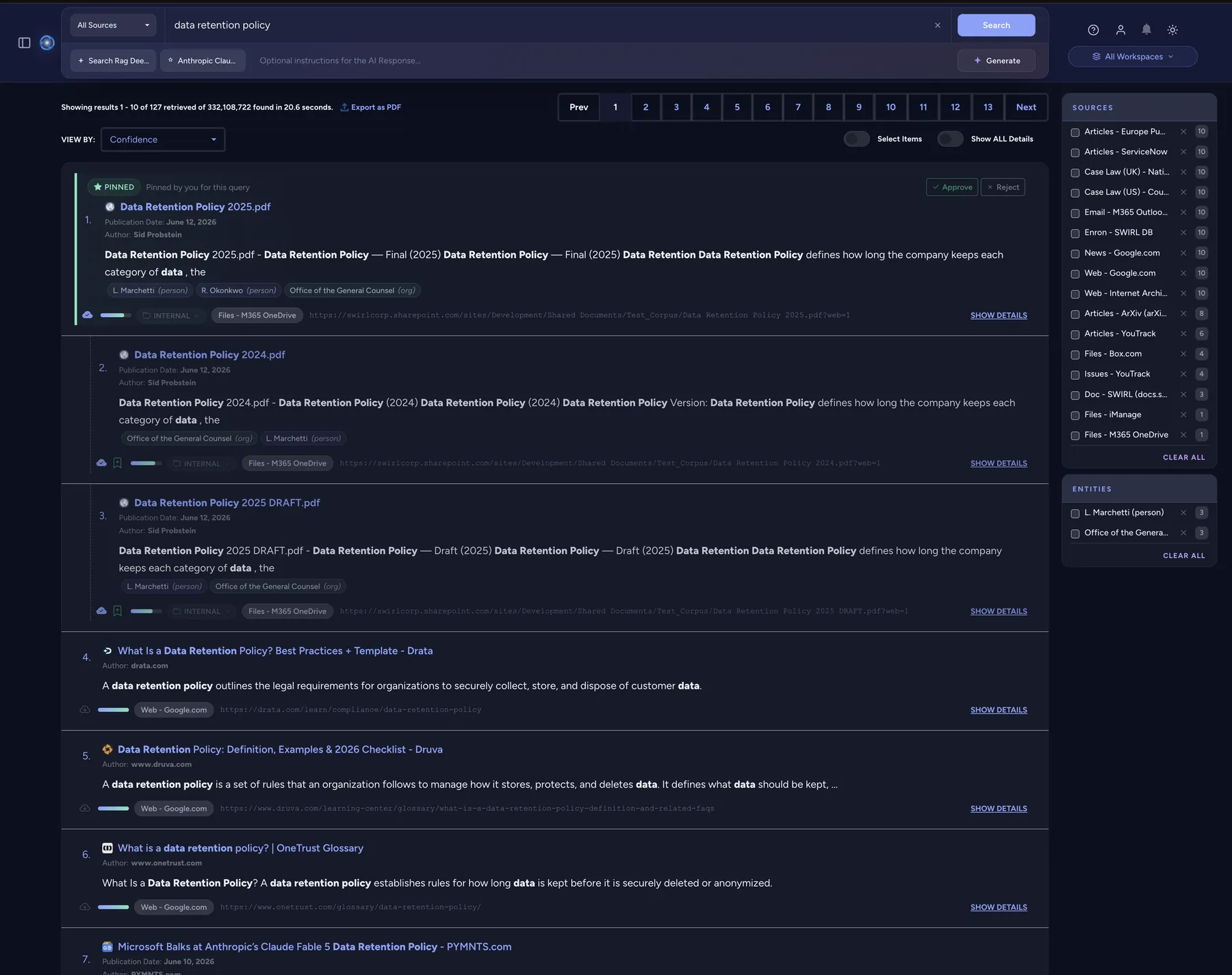Open the All Workspaces dropdown
The width and height of the screenshot is (1232, 975).
point(1133,57)
